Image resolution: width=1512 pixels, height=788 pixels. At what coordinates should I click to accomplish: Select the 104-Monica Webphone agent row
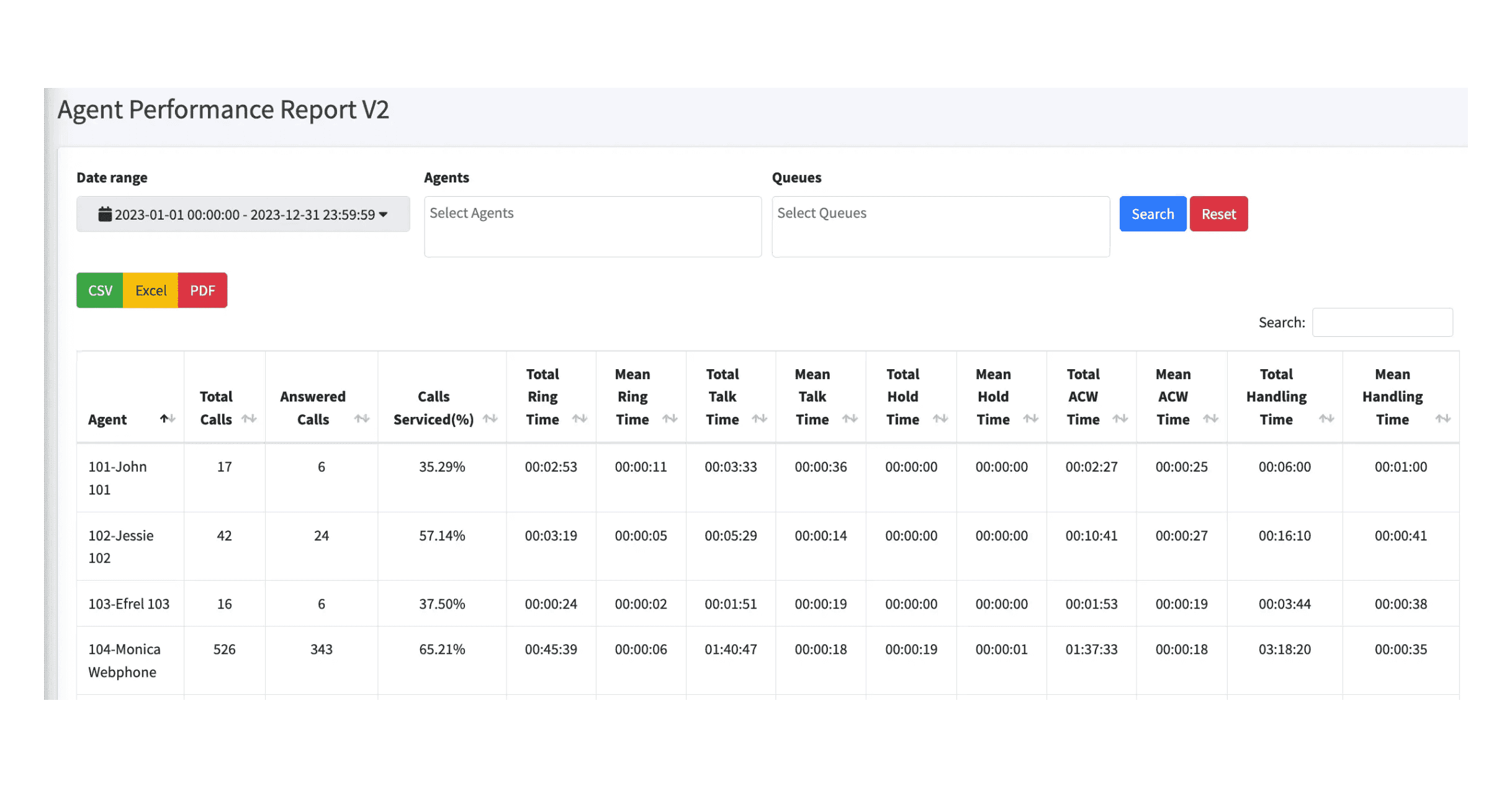(x=124, y=660)
